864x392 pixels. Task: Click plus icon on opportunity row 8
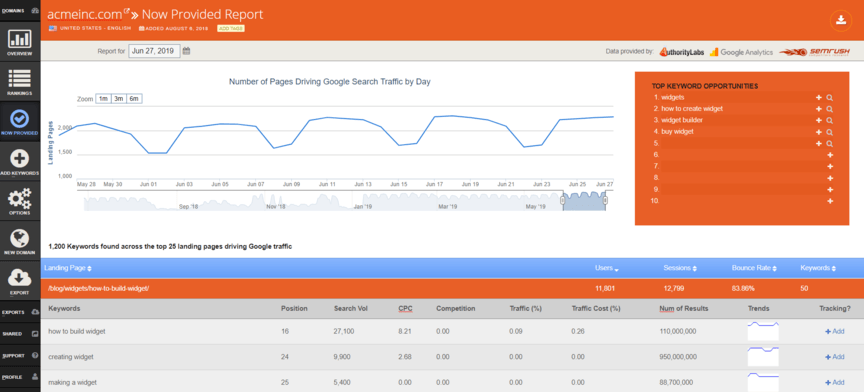830,178
